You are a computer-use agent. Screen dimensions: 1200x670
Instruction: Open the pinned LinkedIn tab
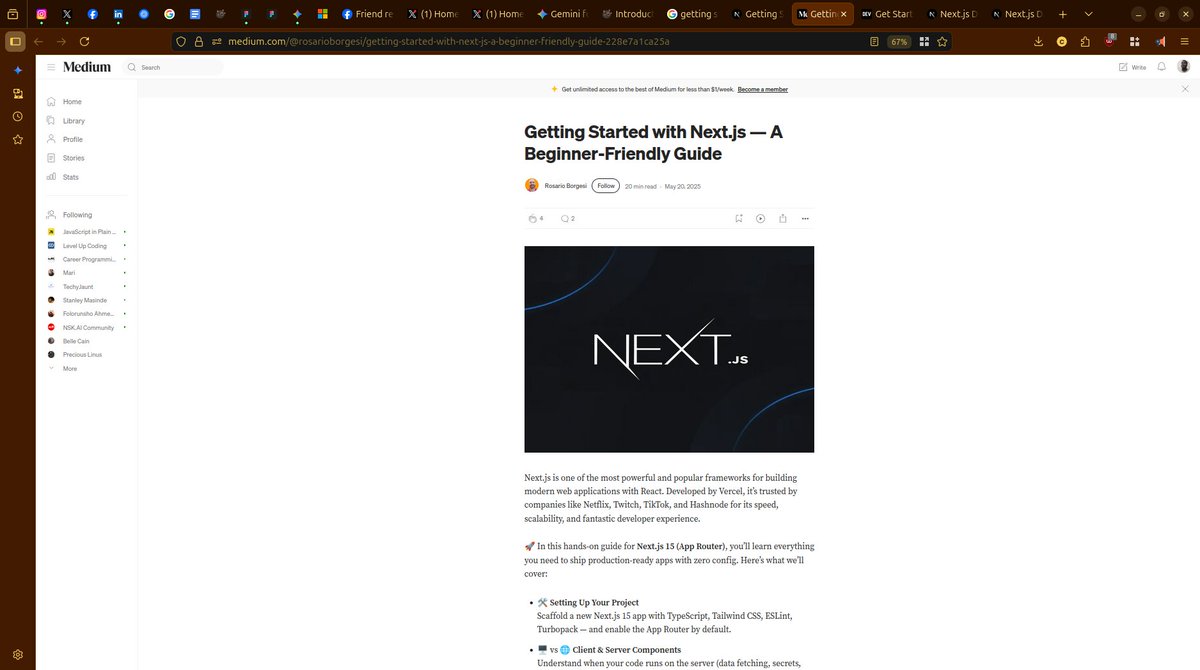(118, 14)
